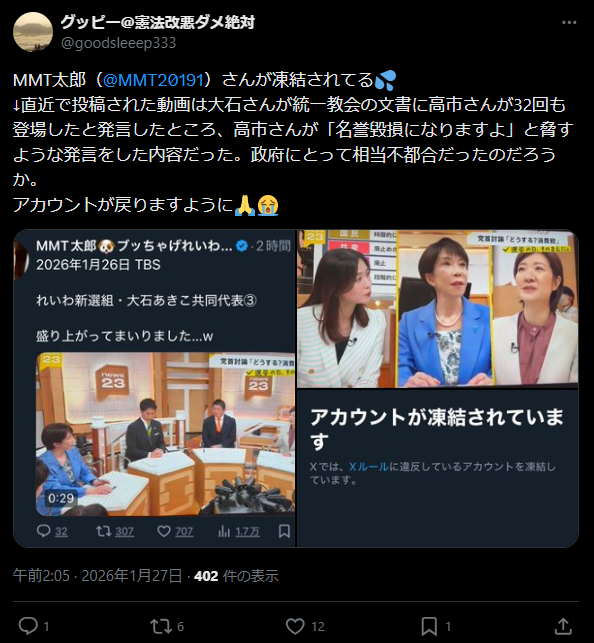Image resolution: width=594 pixels, height=643 pixels.
Task: Open the three-dot more options menu
Action: click(x=569, y=23)
